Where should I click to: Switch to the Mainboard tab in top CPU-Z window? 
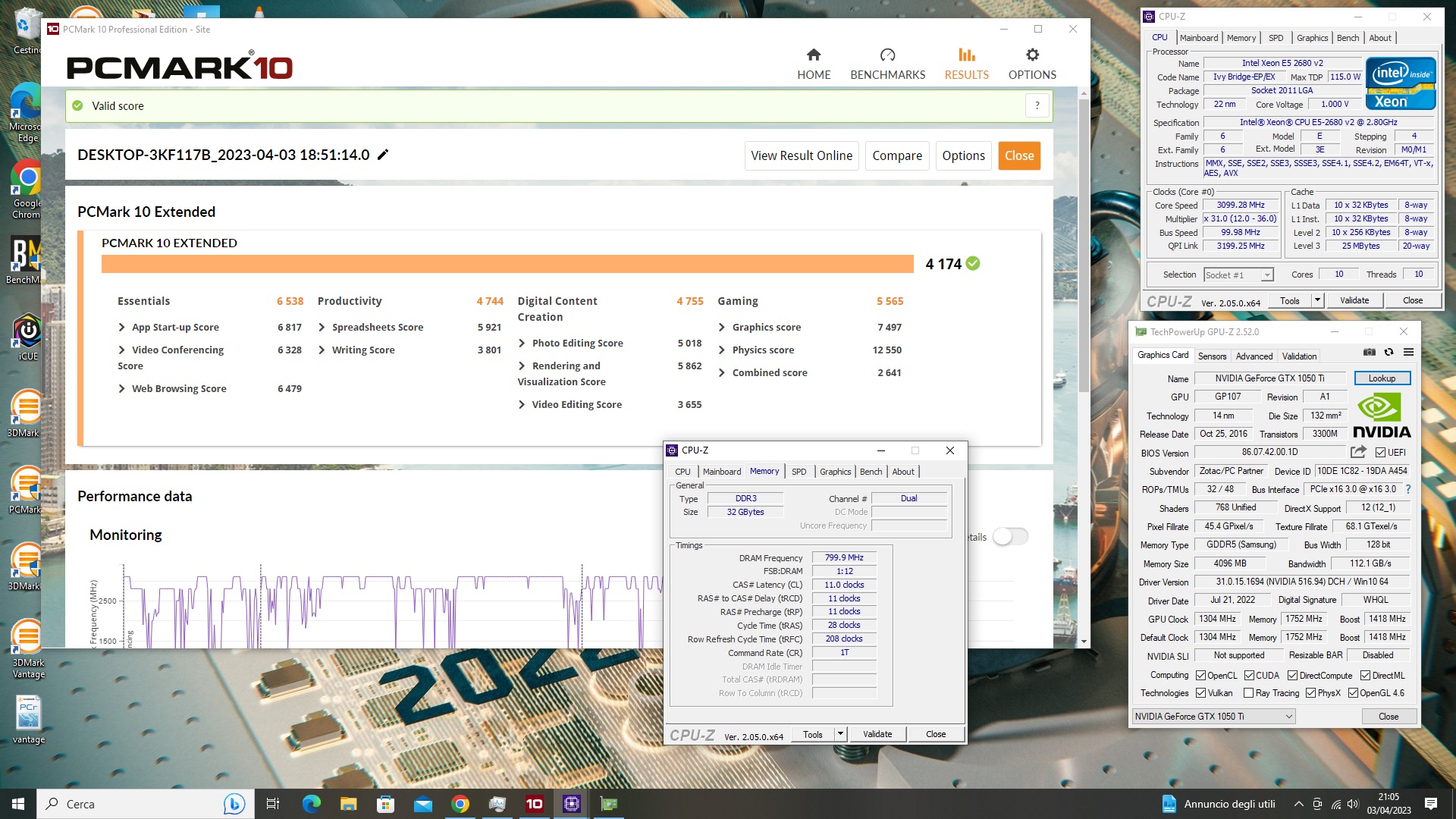point(1199,38)
